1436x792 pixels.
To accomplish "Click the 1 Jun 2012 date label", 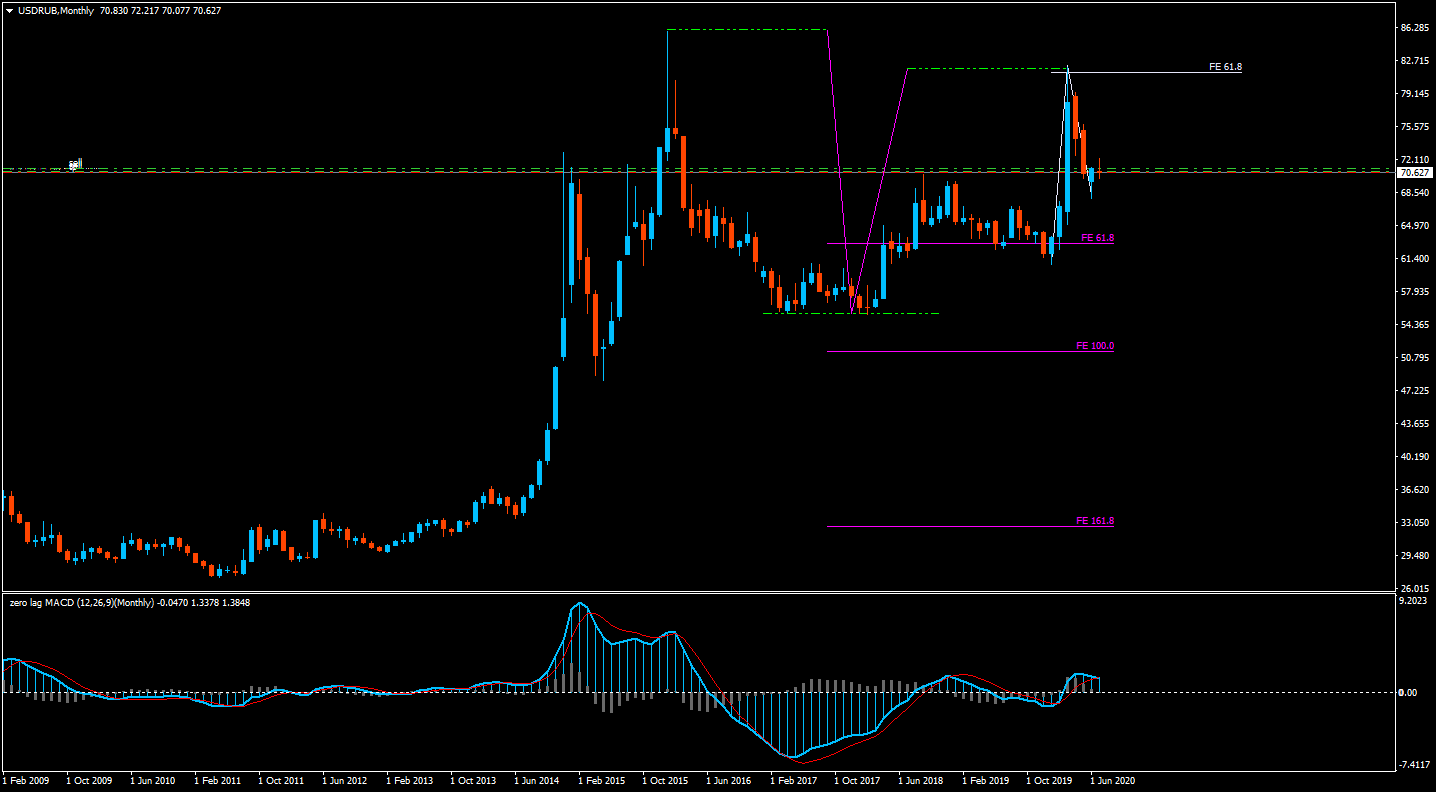I will point(346,780).
